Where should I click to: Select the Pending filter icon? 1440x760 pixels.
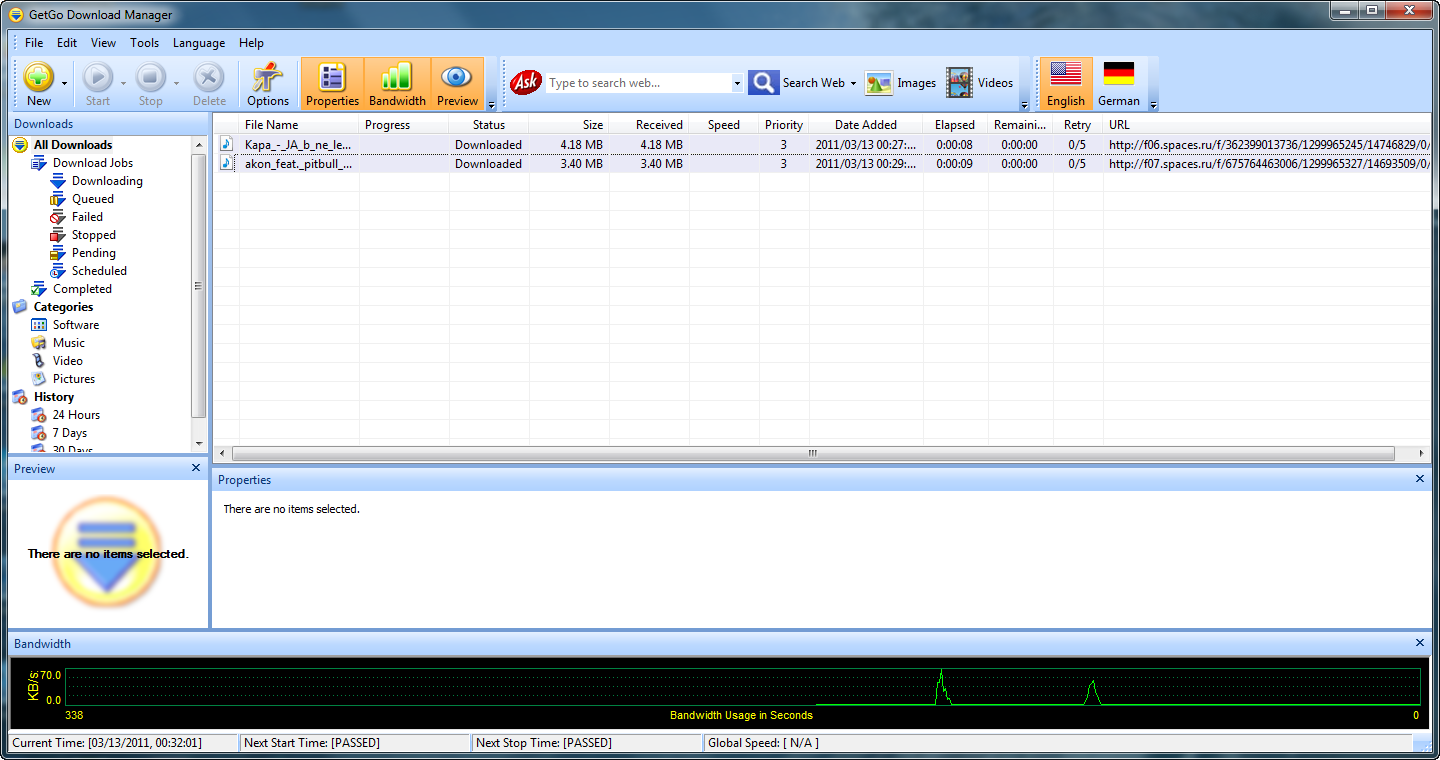point(58,253)
